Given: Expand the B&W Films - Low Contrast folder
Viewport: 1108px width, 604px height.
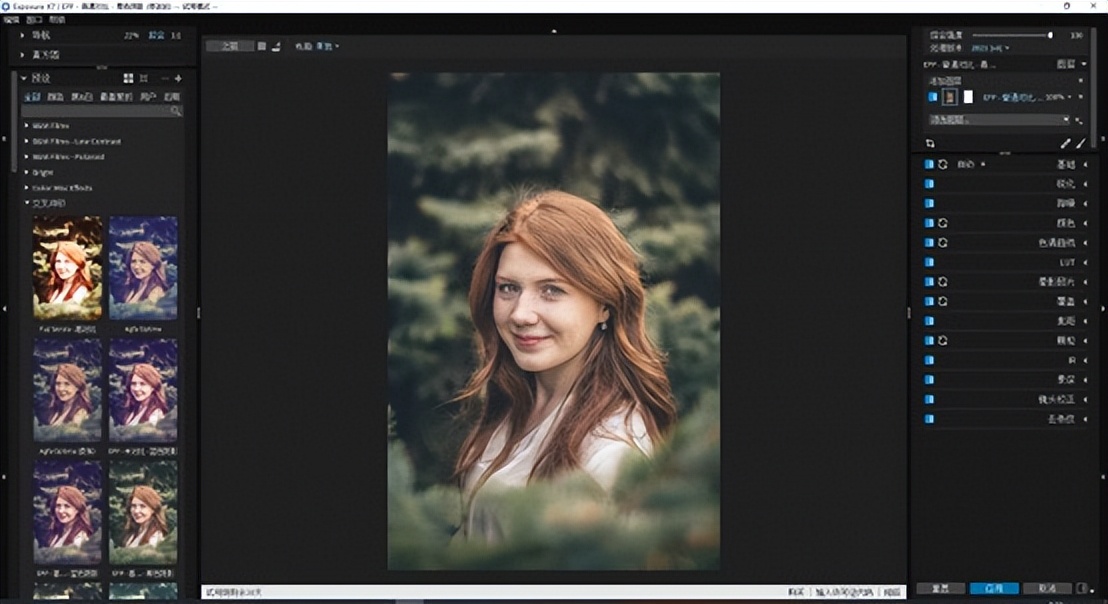Looking at the screenshot, I should tap(27, 141).
